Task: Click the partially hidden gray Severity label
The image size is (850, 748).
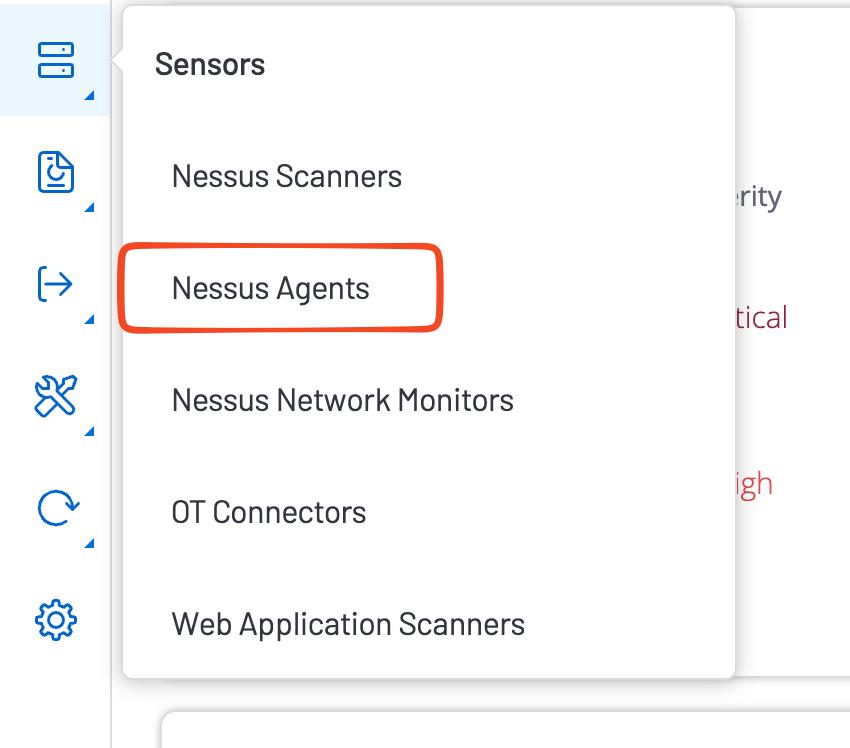Action: point(758,197)
